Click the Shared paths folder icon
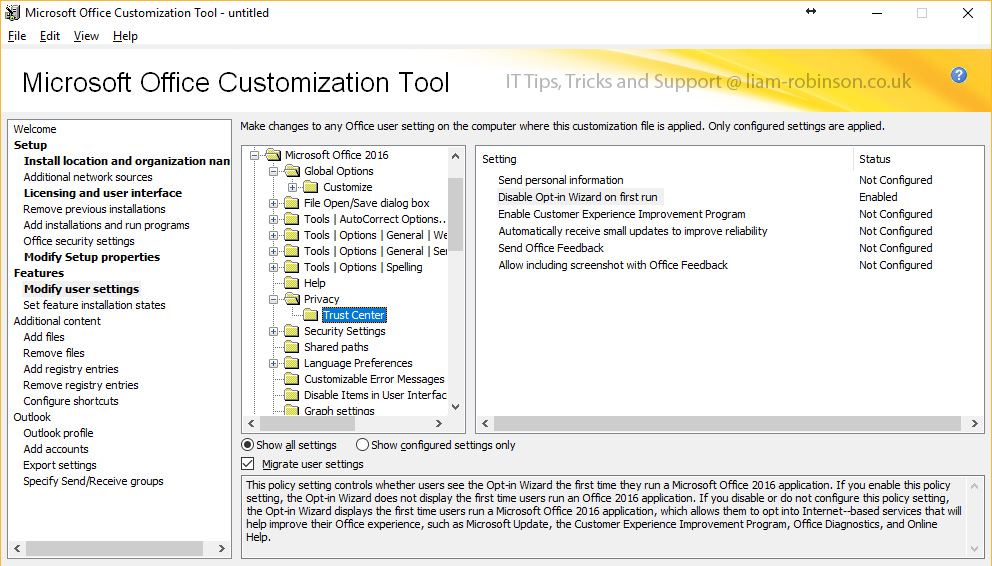The image size is (992, 566). click(x=292, y=347)
